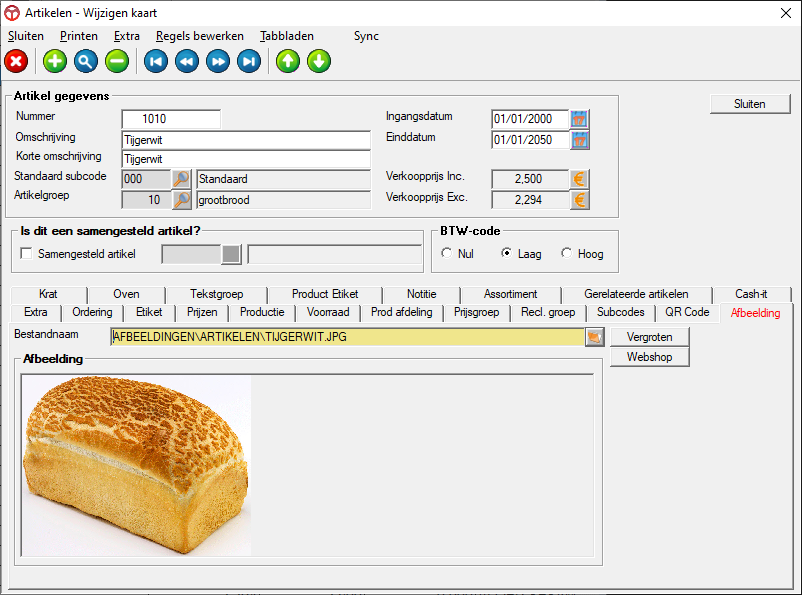Image resolution: width=802 pixels, height=595 pixels.
Task: Switch to the Prijsgroep tab
Action: coord(477,312)
